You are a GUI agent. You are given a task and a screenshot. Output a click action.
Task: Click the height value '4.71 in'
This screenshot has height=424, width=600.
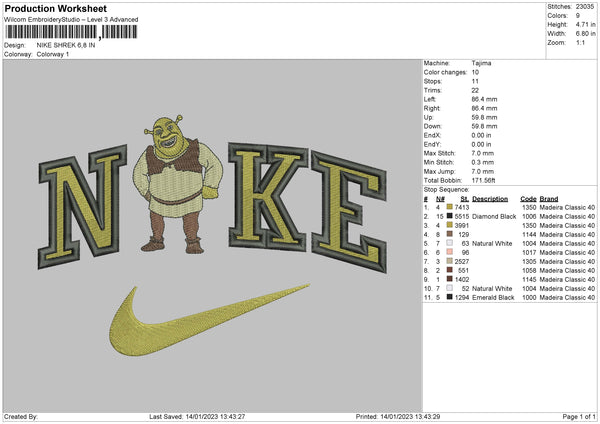coord(585,24)
